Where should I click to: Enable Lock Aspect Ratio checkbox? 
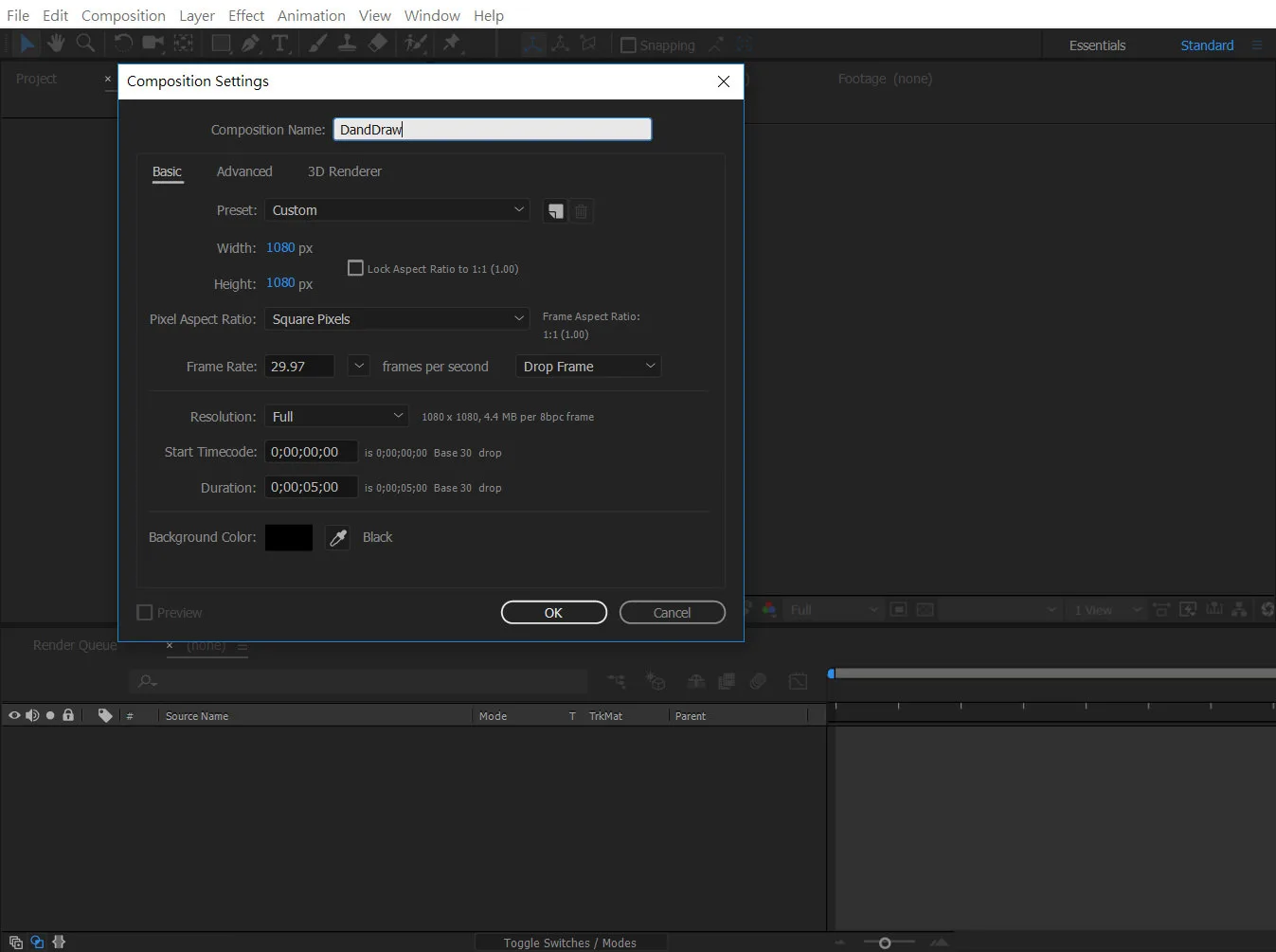click(356, 268)
